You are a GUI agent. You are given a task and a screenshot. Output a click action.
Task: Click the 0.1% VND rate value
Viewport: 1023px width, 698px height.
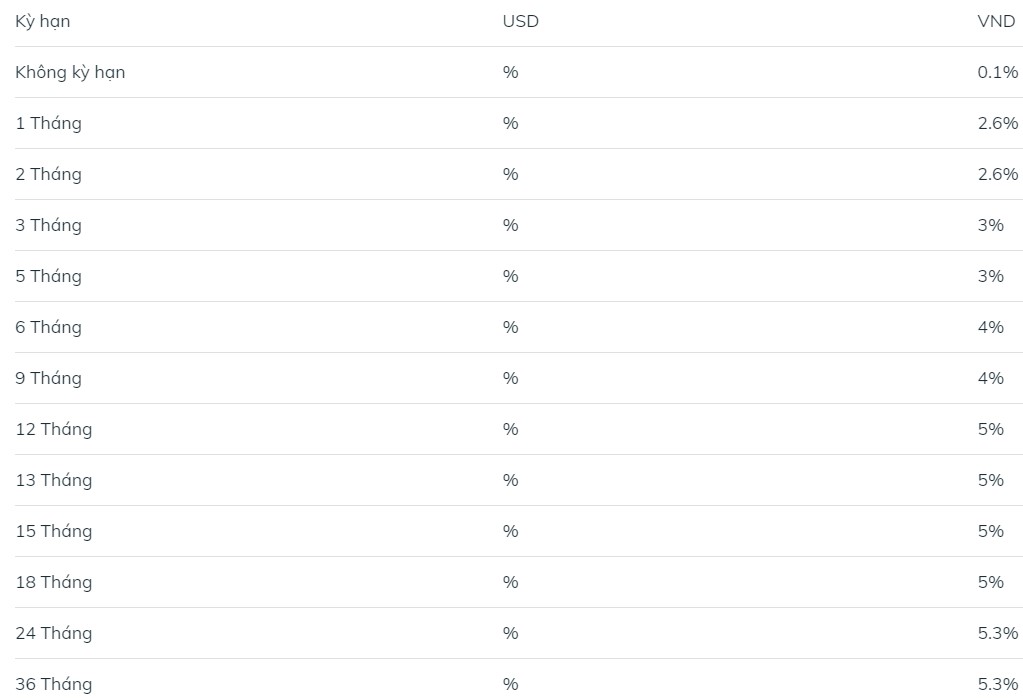click(997, 72)
